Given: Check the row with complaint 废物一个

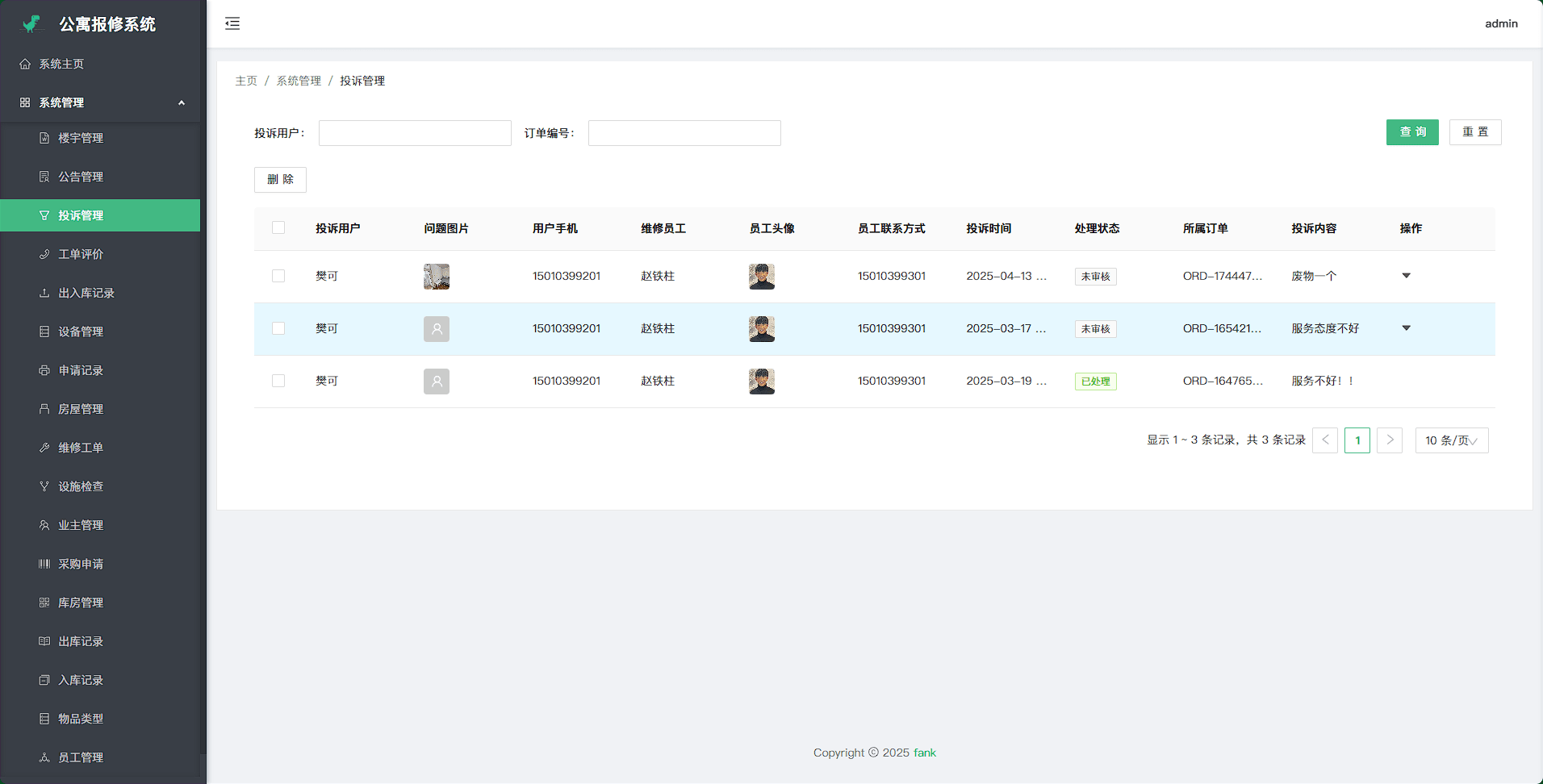Looking at the screenshot, I should 278,276.
